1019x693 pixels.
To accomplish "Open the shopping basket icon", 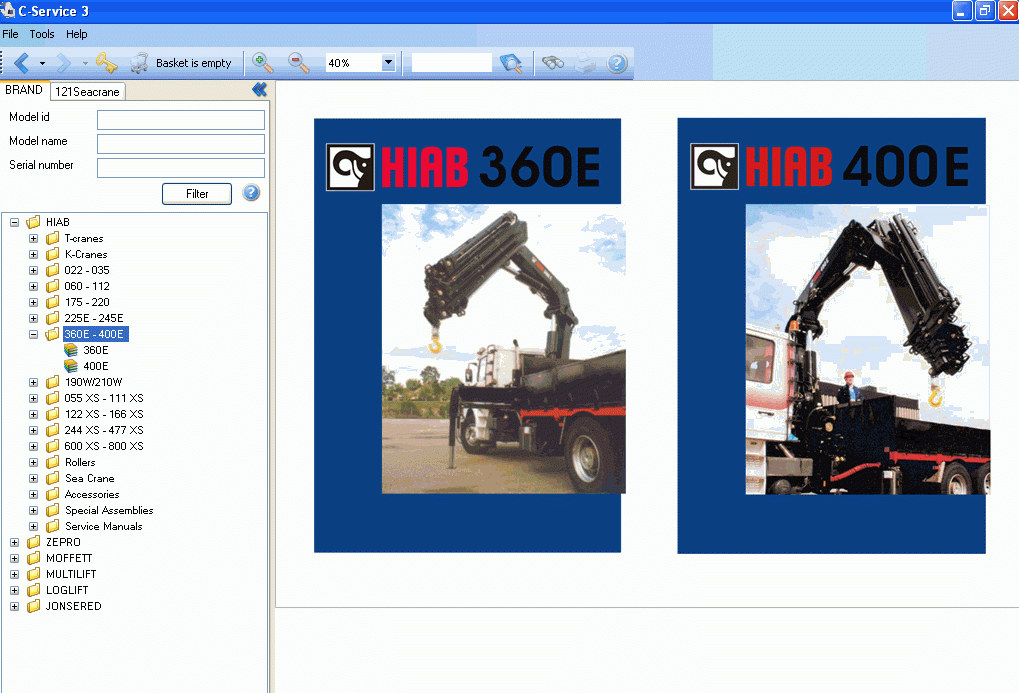I will pos(139,63).
